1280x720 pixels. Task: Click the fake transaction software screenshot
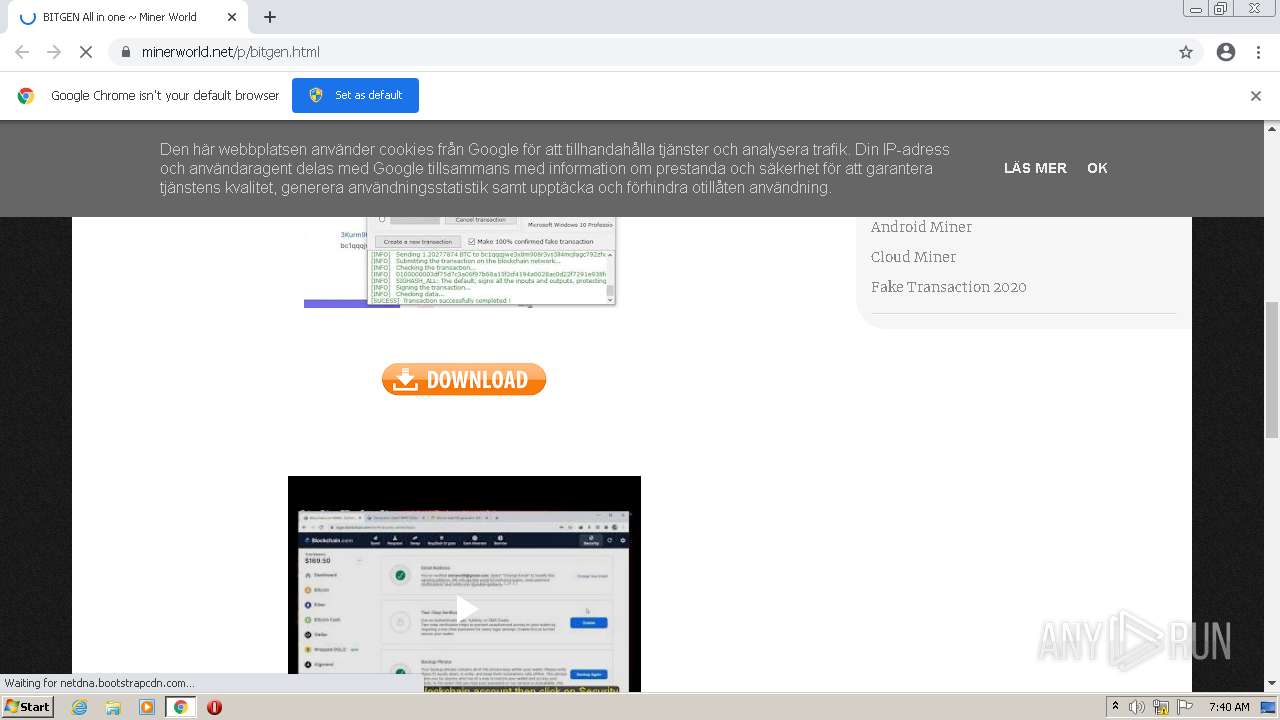tap(460, 262)
